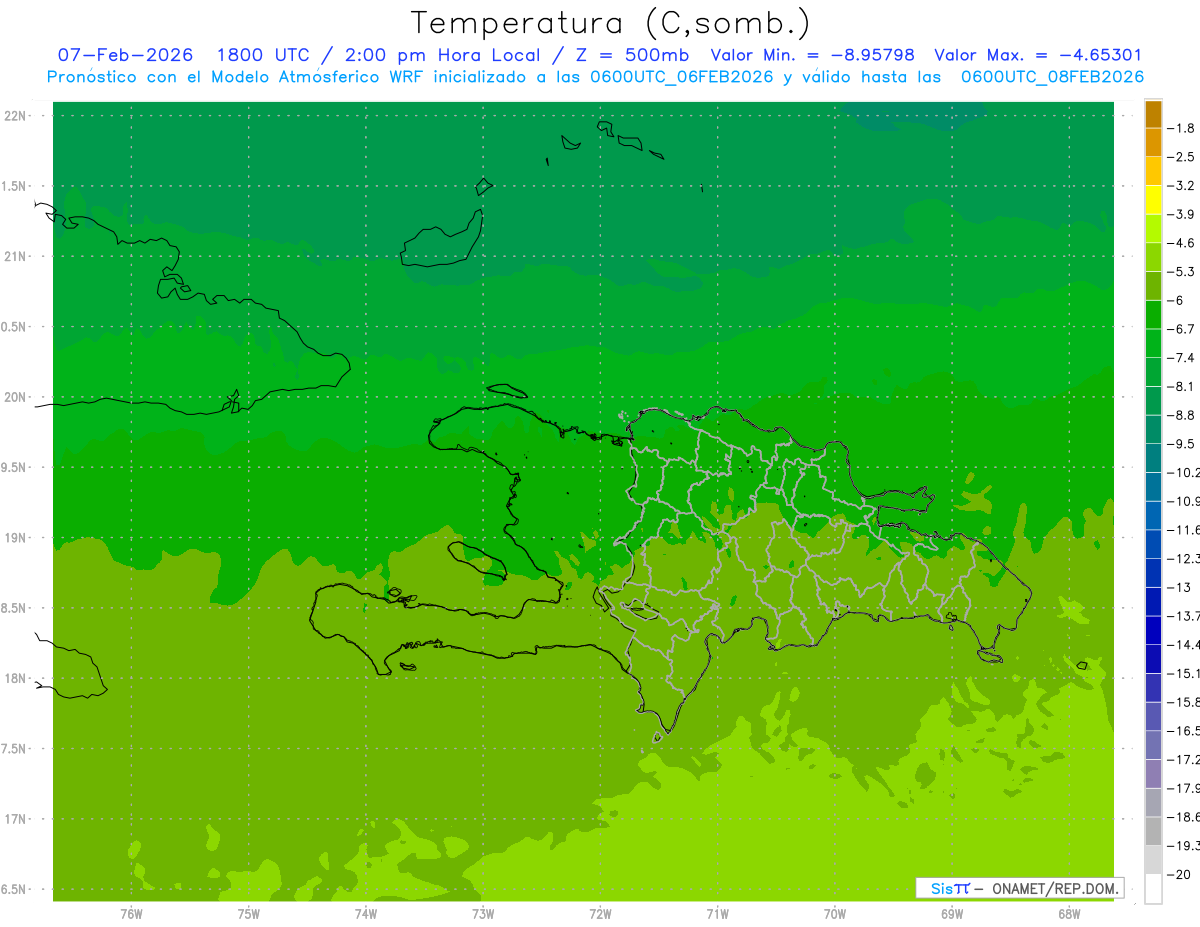The image size is (1200, 927).
Task: Pick the blue swatch between -13 and -13.7
Action: coord(1153,602)
